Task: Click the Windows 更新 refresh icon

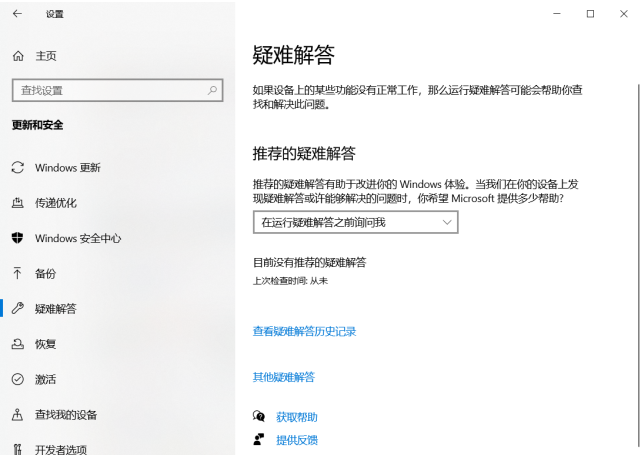Action: 18,168
